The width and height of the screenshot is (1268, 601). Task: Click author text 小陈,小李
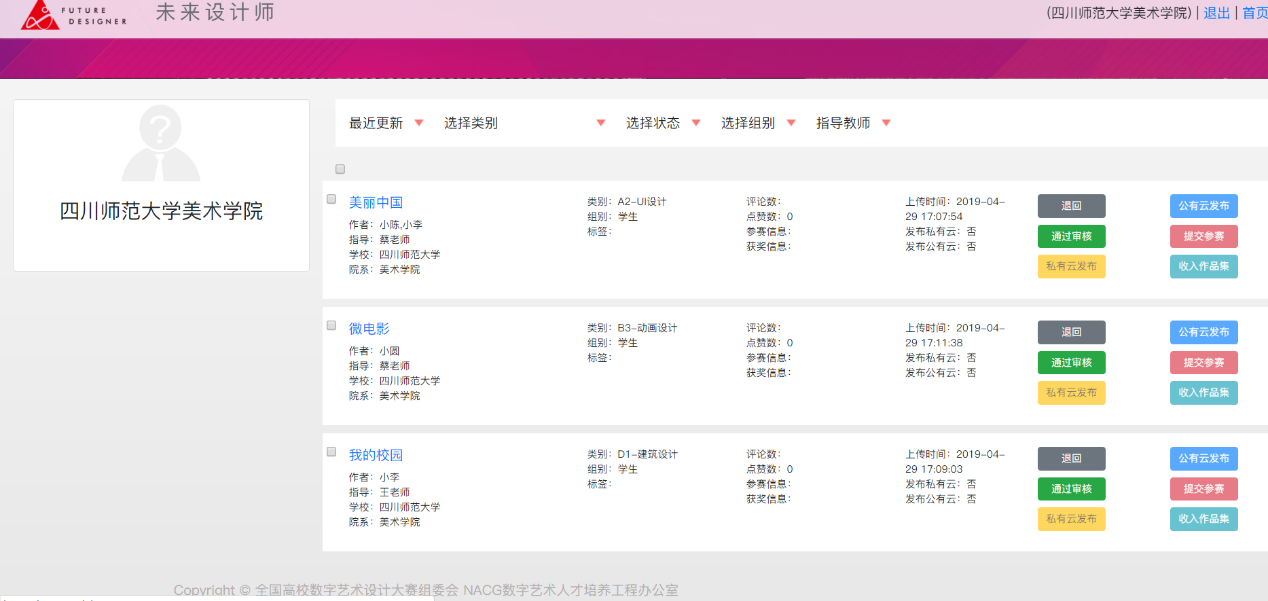pyautogui.click(x=401, y=225)
